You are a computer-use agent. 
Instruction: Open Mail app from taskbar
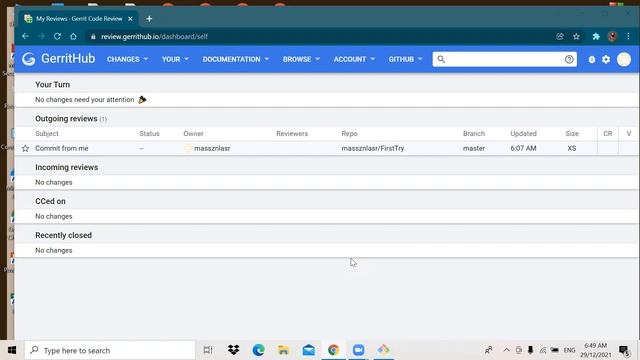[309, 350]
